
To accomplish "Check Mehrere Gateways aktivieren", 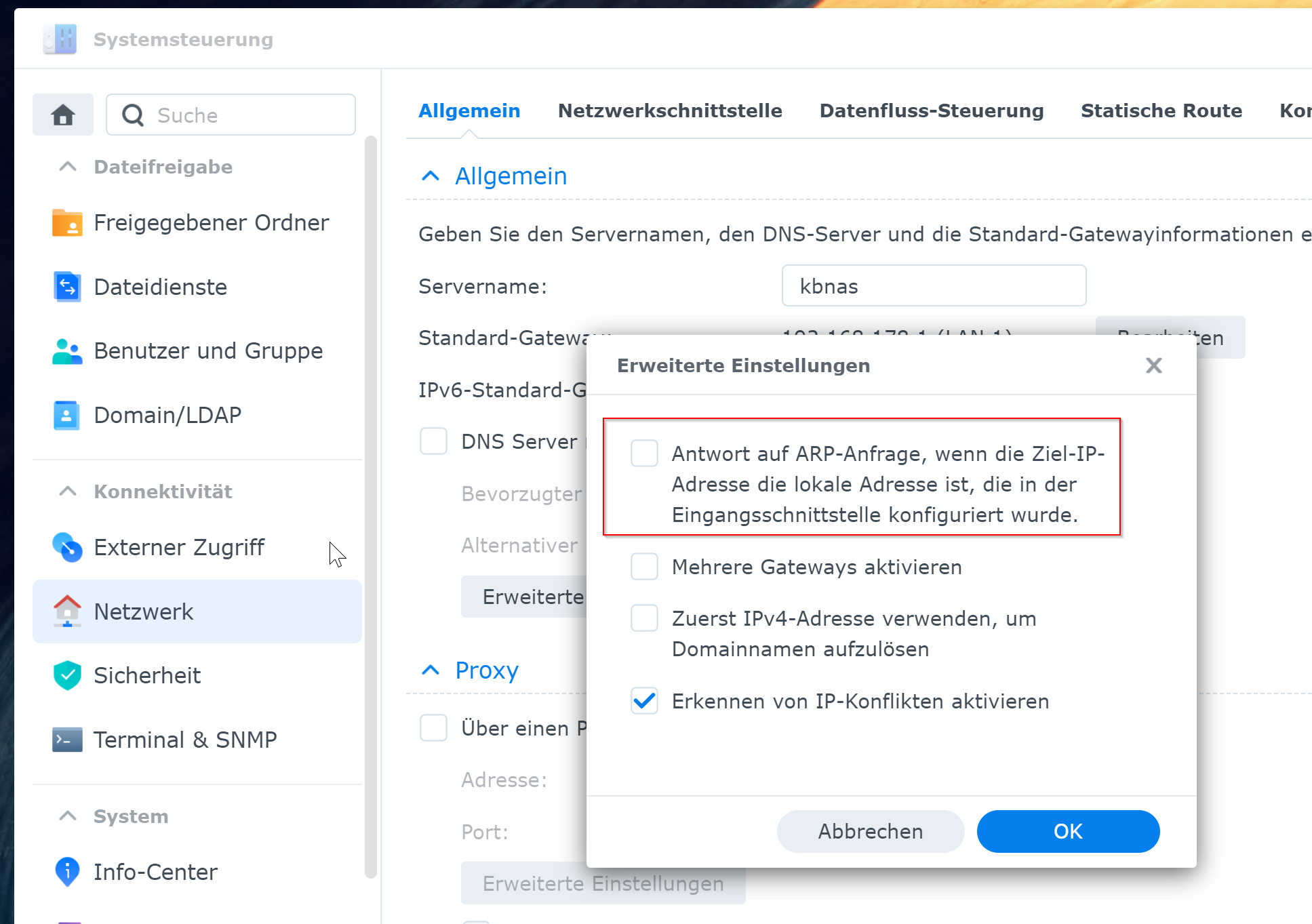I will click(x=644, y=566).
